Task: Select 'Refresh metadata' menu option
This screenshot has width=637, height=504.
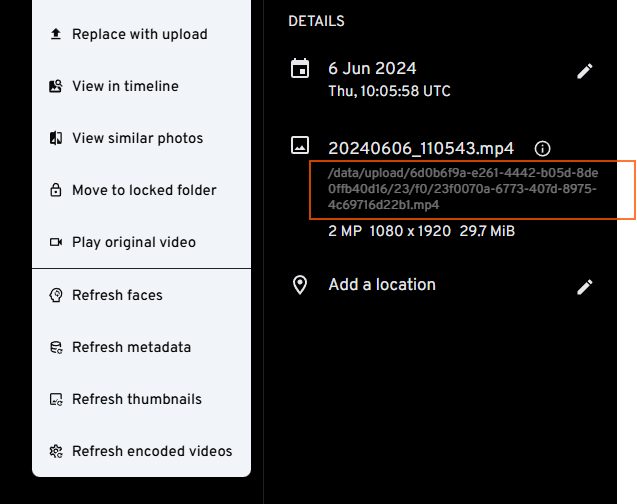Action: click(131, 347)
